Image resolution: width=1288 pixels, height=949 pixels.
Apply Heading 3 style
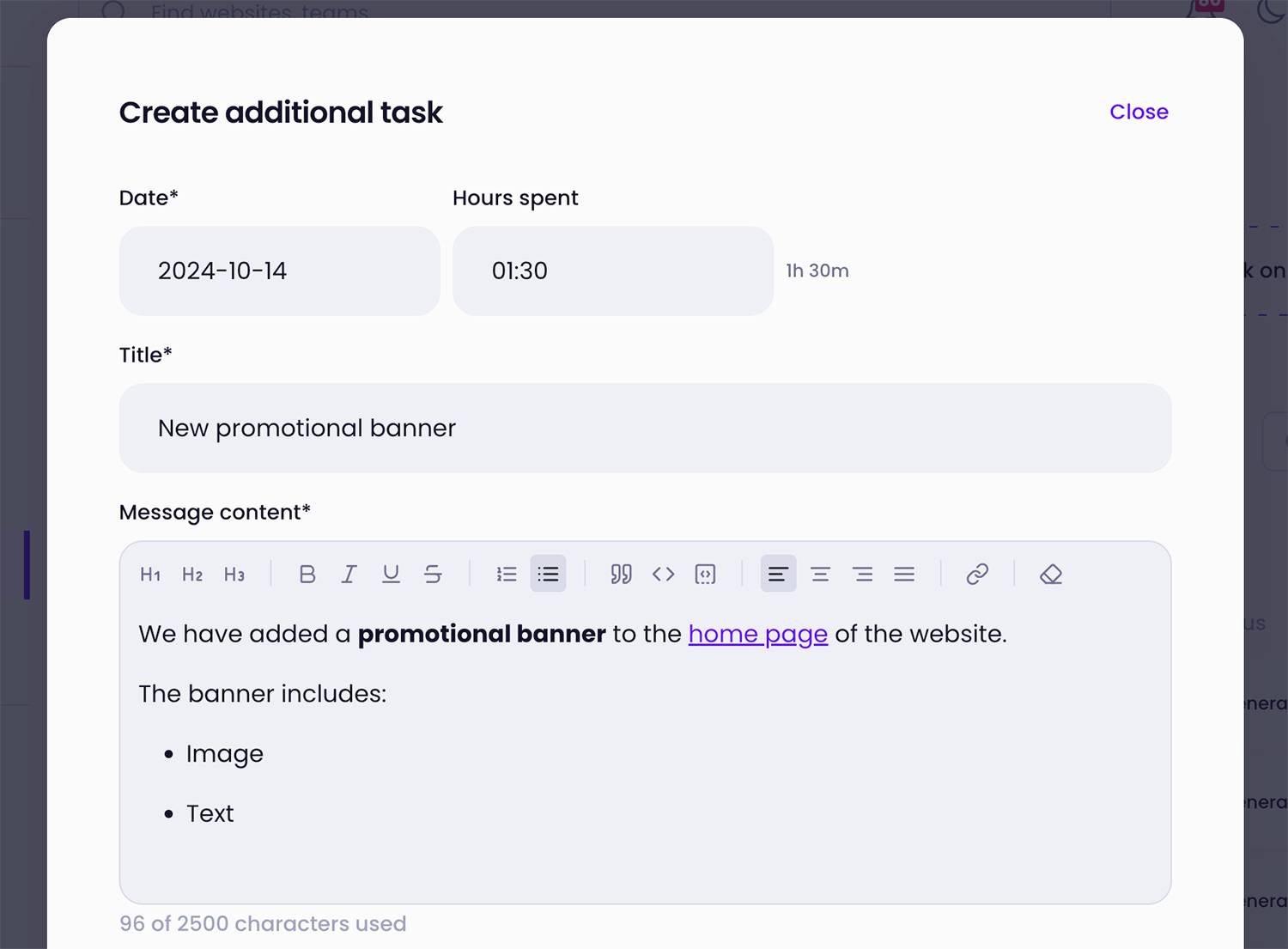[x=234, y=574]
